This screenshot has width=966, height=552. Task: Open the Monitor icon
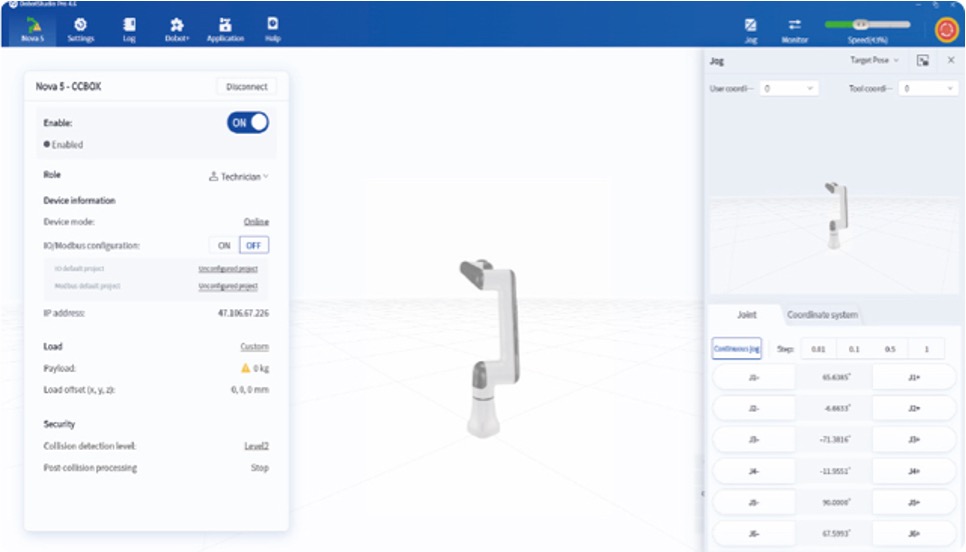pyautogui.click(x=794, y=25)
